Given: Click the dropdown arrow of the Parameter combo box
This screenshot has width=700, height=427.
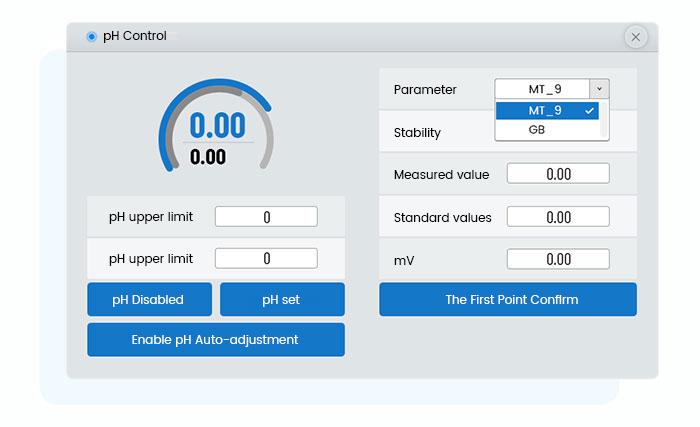Looking at the screenshot, I should [599, 89].
